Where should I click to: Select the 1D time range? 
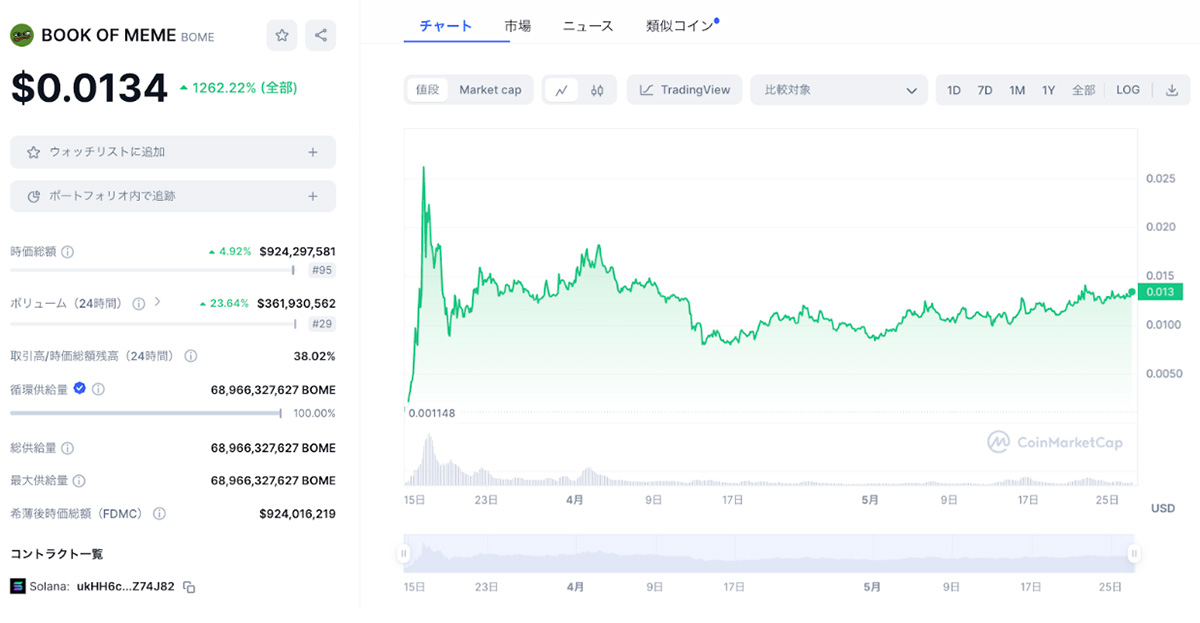point(954,90)
